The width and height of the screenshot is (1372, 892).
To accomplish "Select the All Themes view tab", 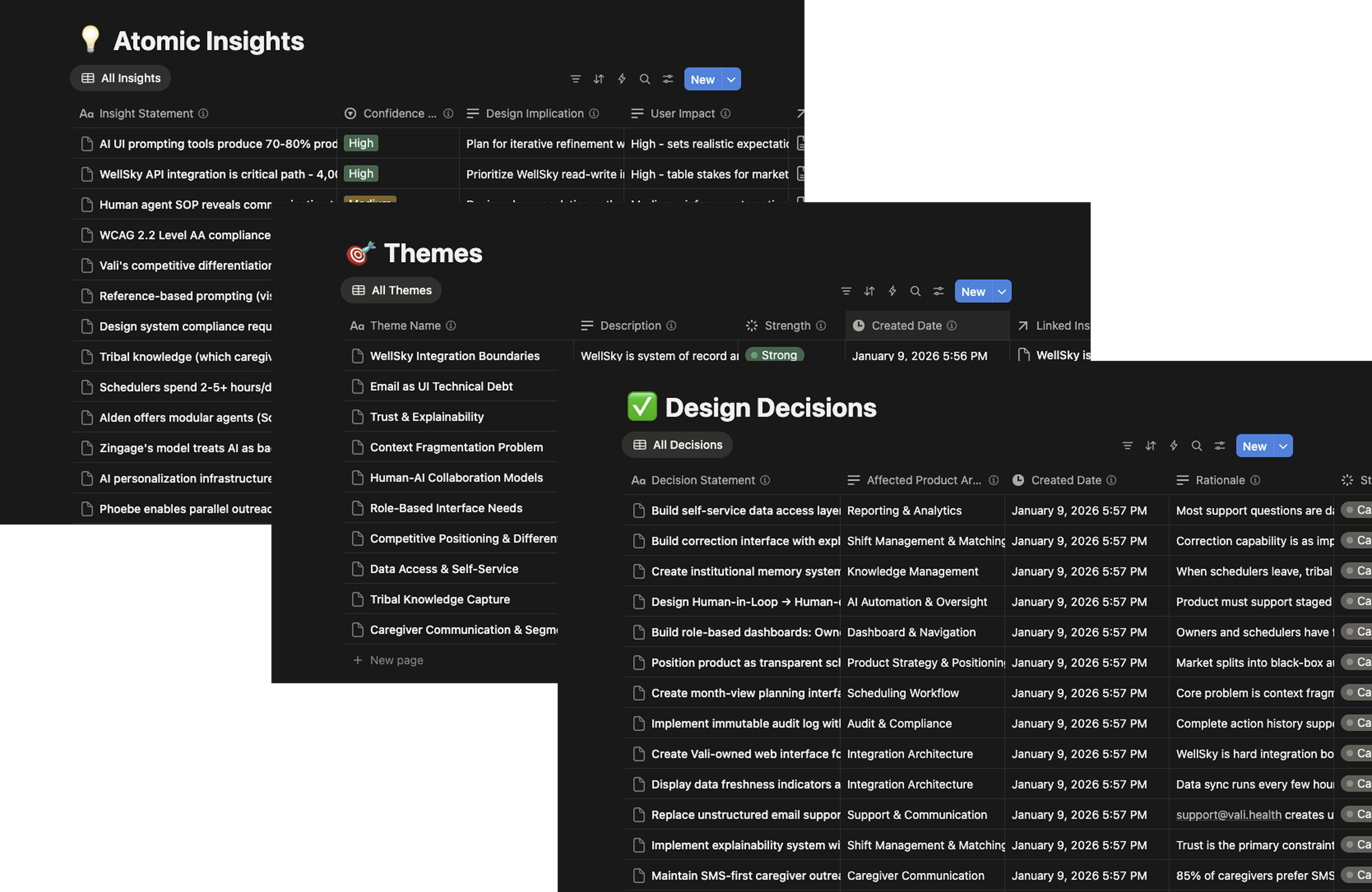I will [391, 290].
